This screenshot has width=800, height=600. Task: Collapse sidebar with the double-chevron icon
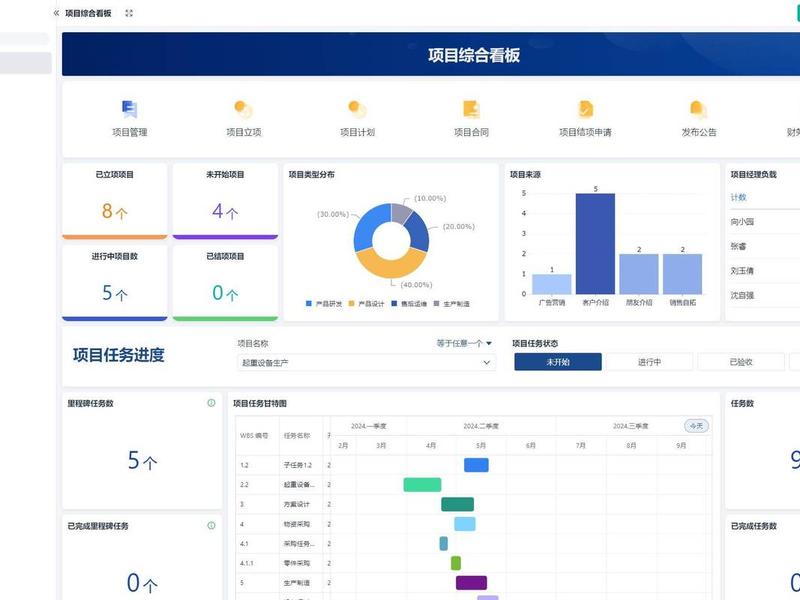coord(56,13)
